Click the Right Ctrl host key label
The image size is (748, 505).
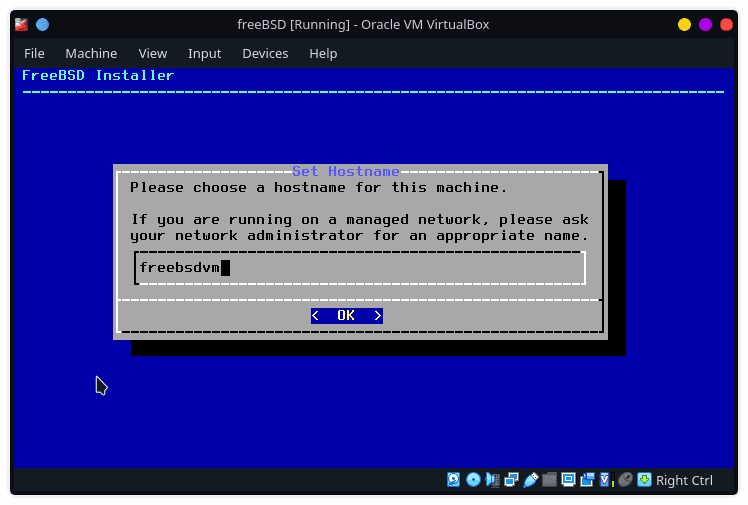pyautogui.click(x=684, y=480)
